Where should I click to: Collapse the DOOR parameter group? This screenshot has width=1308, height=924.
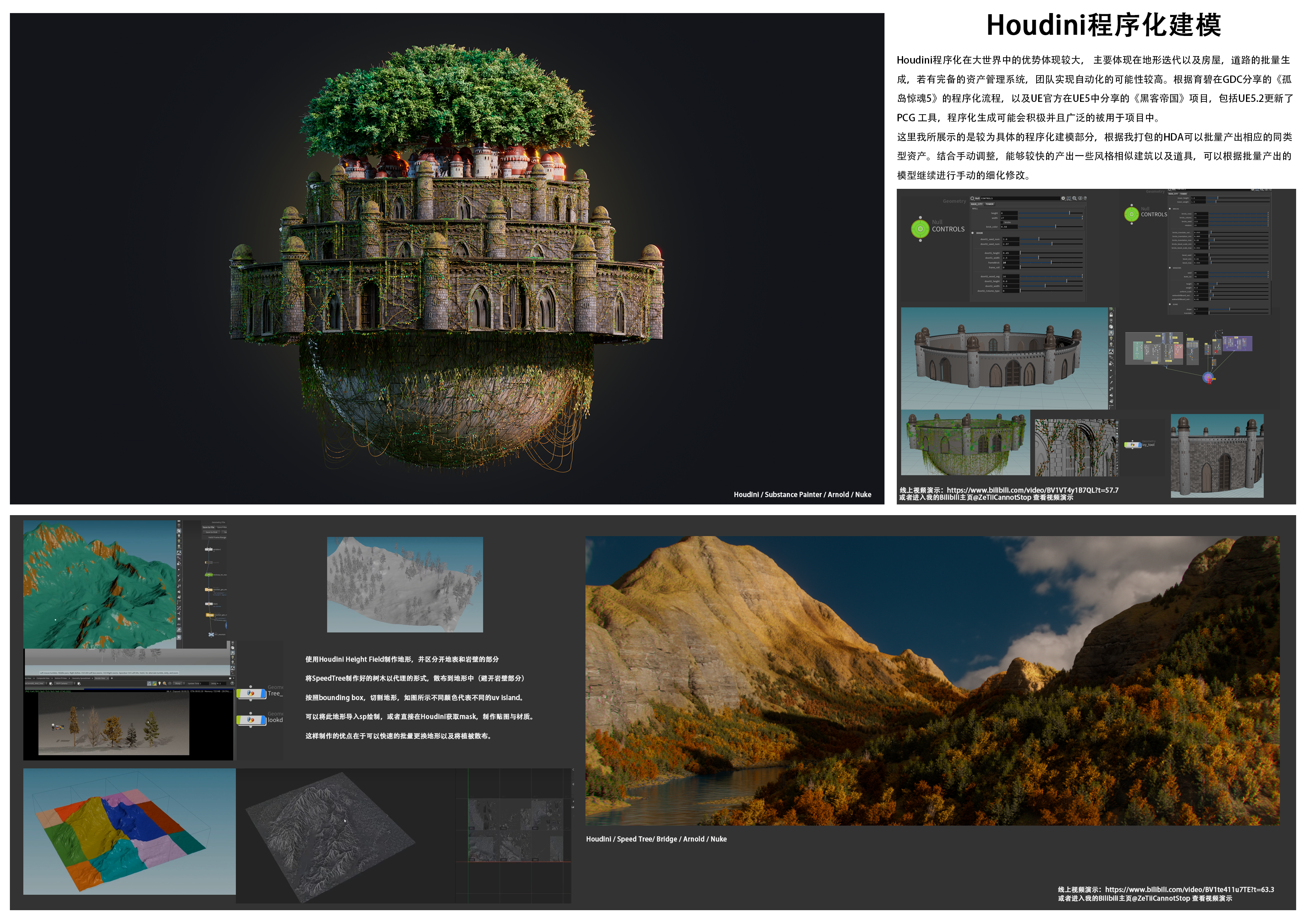[x=973, y=233]
